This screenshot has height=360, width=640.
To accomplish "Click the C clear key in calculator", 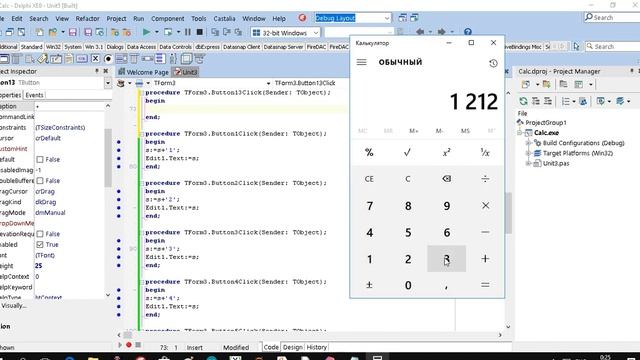I will [407, 179].
